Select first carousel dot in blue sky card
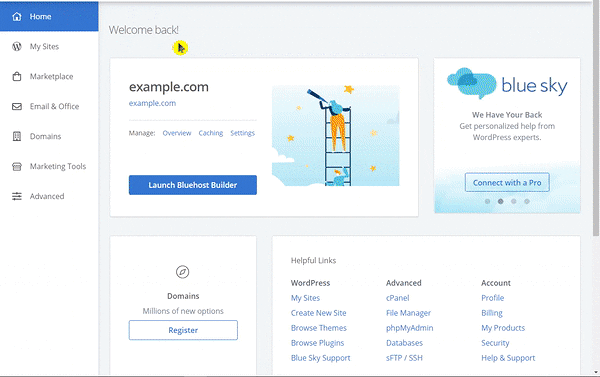Viewport: 600px width, 377px height. pyautogui.click(x=487, y=201)
